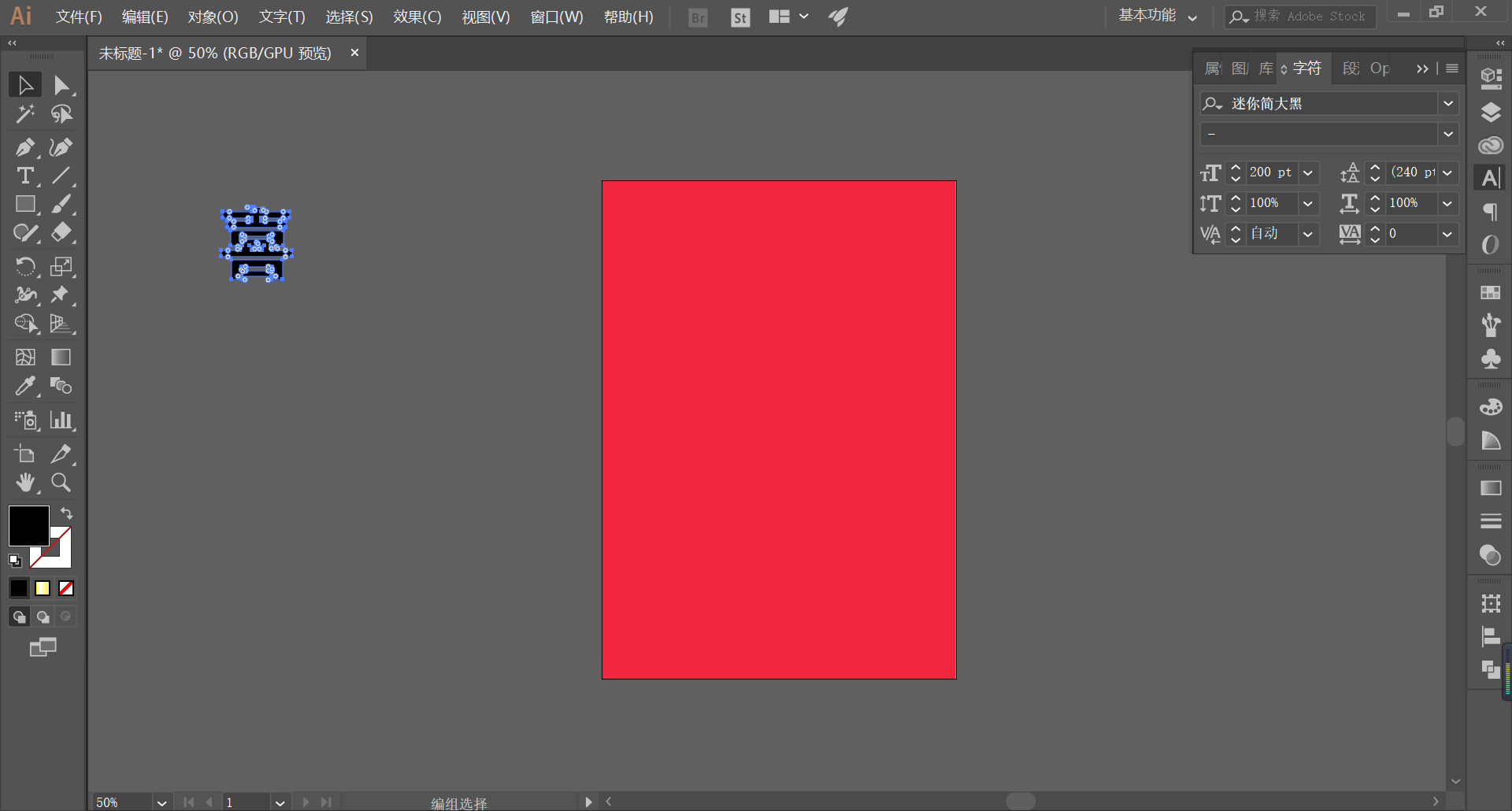
Task: Open the vertical scale 100% dropdown
Action: [x=1308, y=203]
